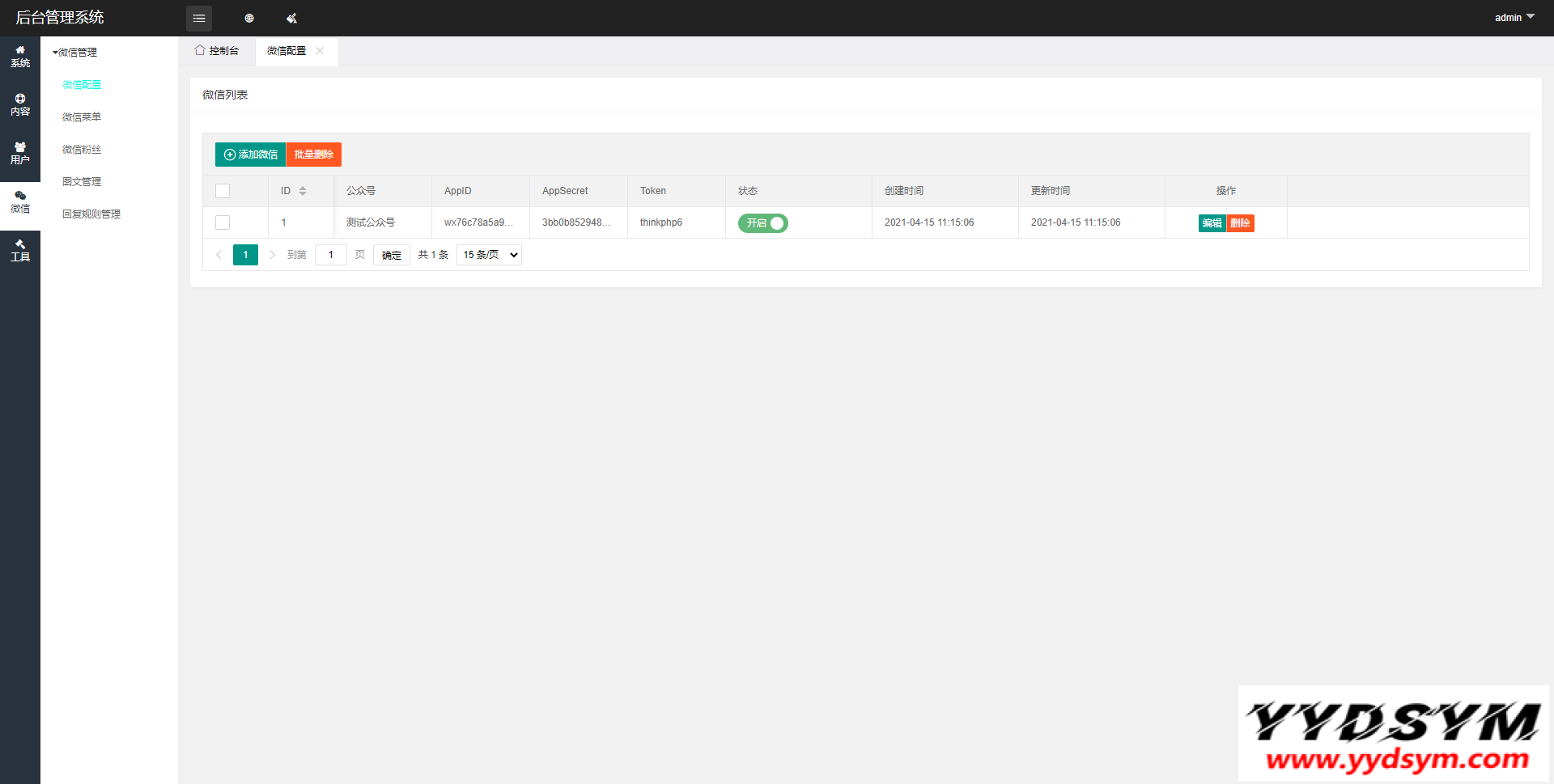Check the checkbox for row 测试公众号
This screenshot has width=1554, height=784.
(223, 222)
